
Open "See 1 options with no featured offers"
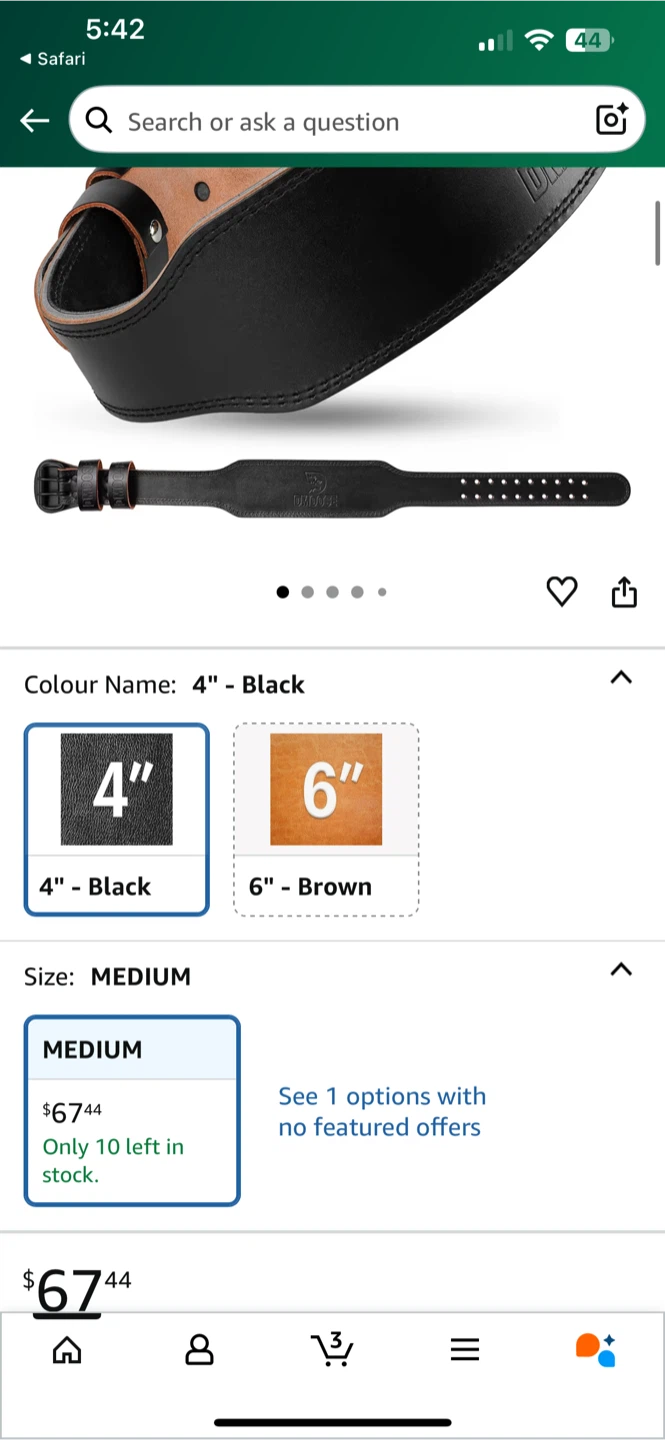tap(382, 1111)
